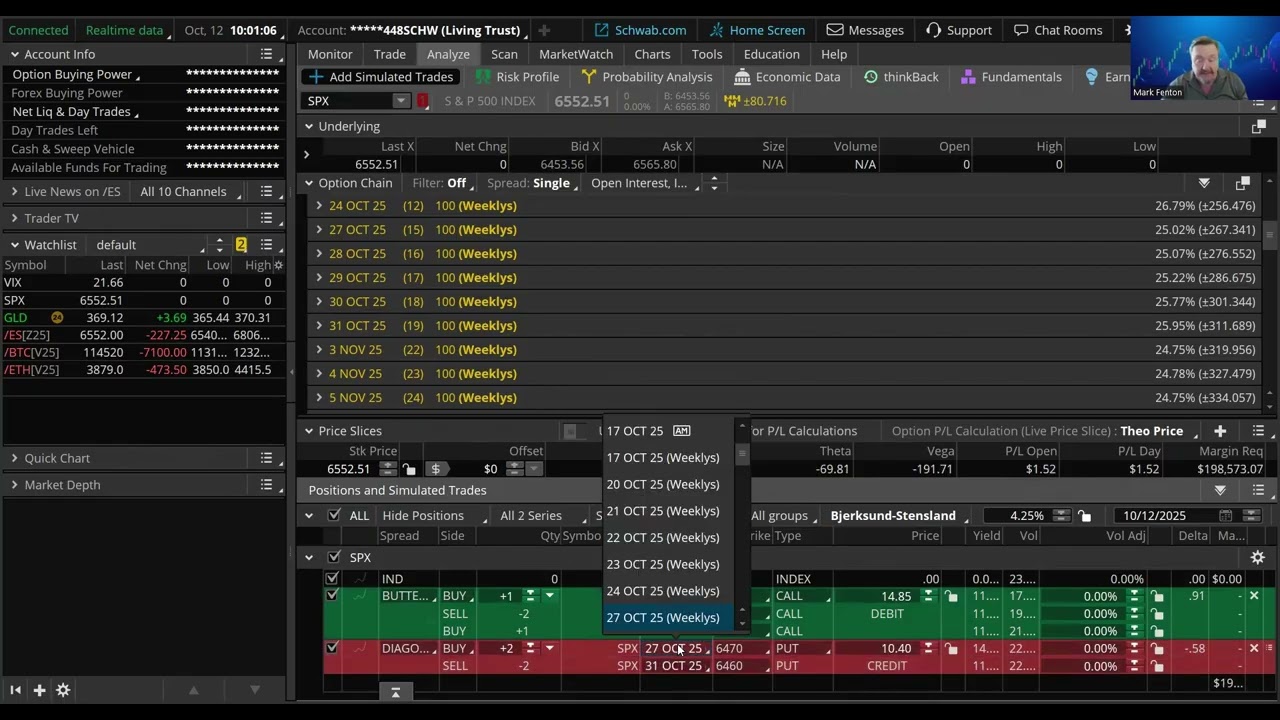
Task: Open Trader TV panel menu icon
Action: (266, 218)
